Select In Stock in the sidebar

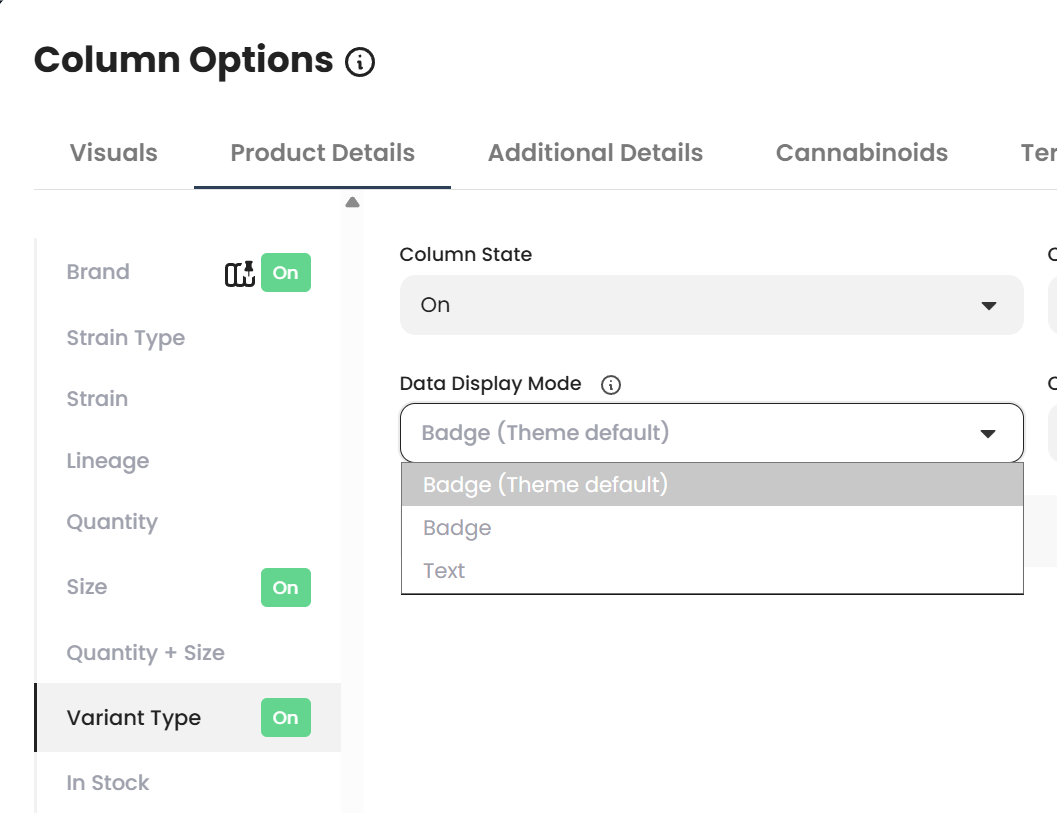pyautogui.click(x=108, y=783)
